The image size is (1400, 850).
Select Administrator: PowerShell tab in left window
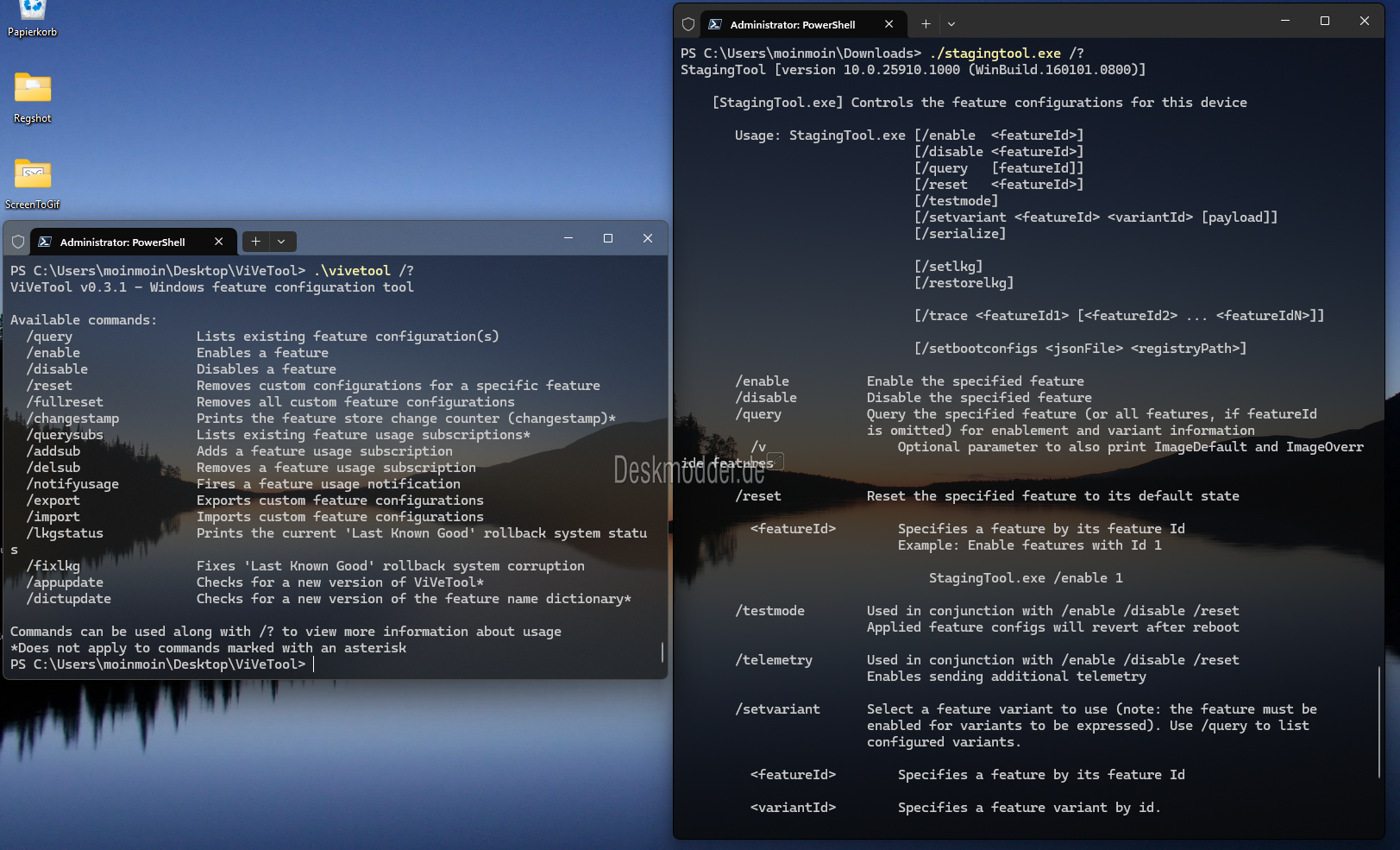[x=133, y=242]
